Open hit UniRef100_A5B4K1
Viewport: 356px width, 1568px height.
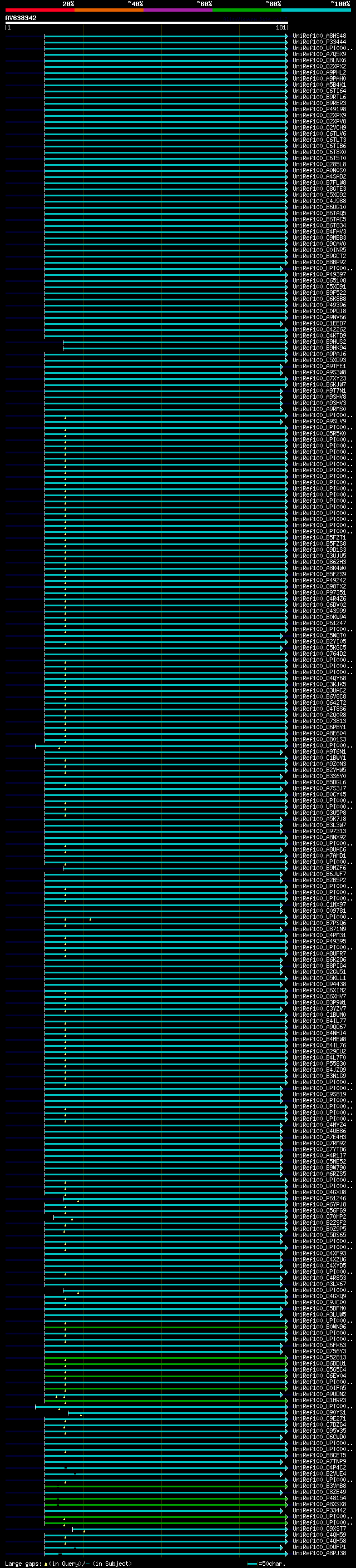[x=319, y=85]
